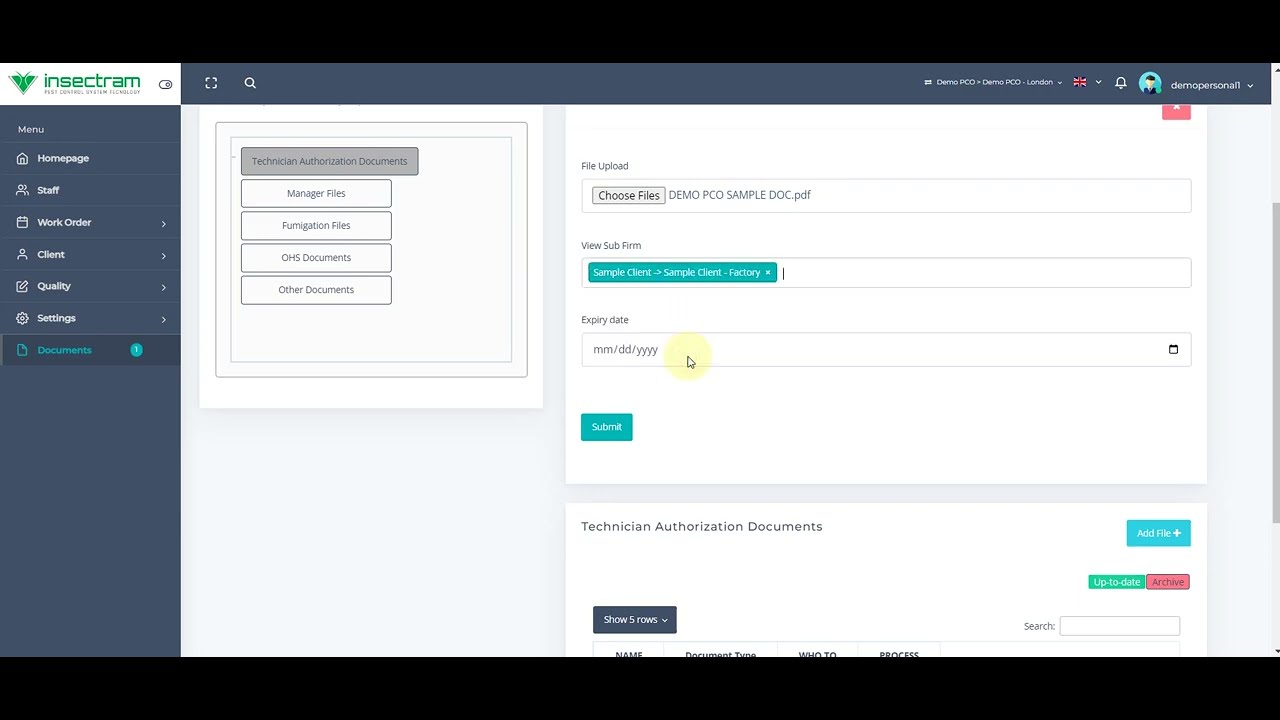
Task: Remove the Sample Client - Factory tag
Action: 768,272
